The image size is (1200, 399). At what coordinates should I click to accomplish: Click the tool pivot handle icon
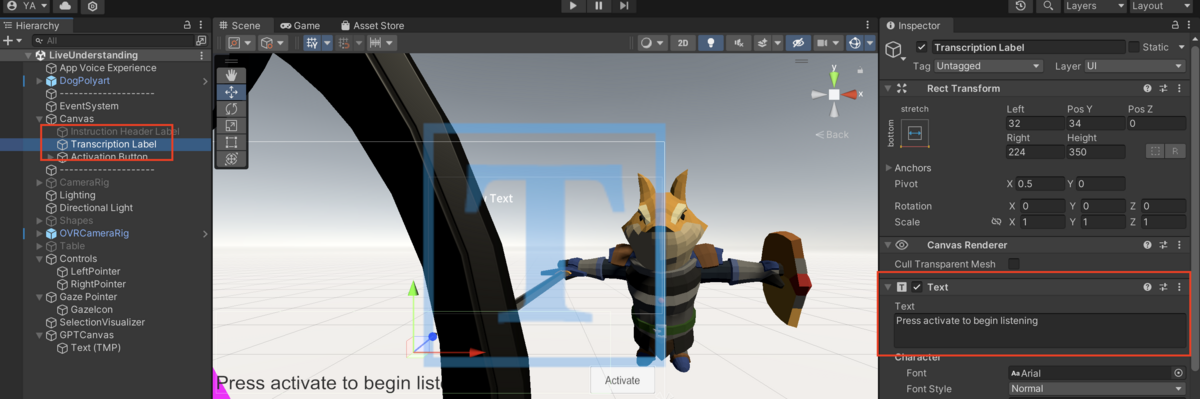pyautogui.click(x=234, y=43)
